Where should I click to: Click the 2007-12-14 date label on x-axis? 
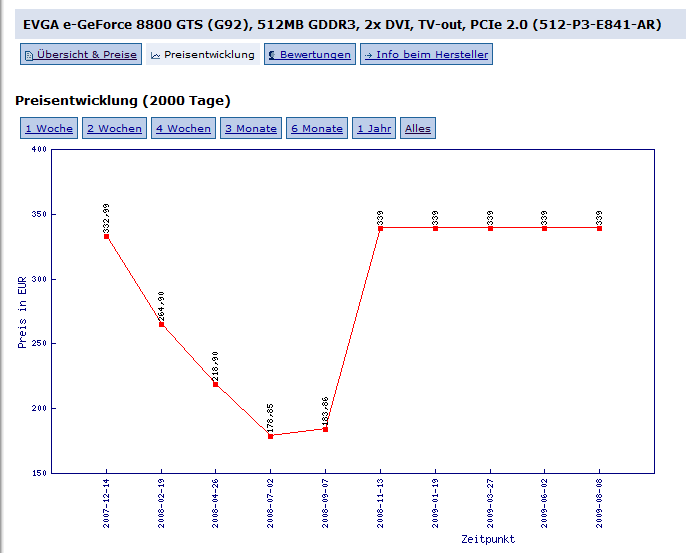pyautogui.click(x=106, y=503)
